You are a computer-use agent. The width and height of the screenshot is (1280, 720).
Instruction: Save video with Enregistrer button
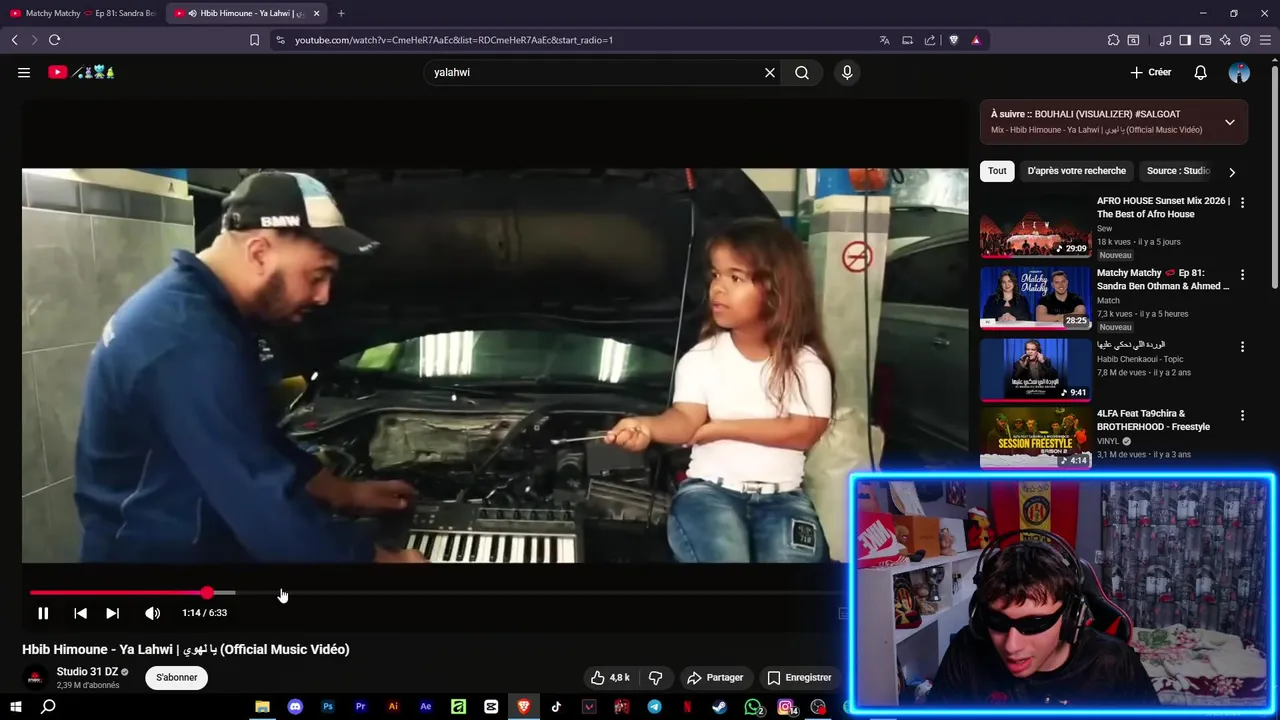pos(799,677)
